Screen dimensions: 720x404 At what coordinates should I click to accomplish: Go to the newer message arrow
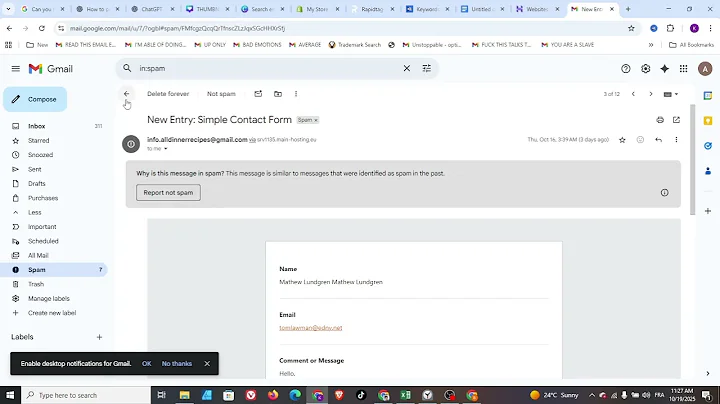pyautogui.click(x=633, y=94)
